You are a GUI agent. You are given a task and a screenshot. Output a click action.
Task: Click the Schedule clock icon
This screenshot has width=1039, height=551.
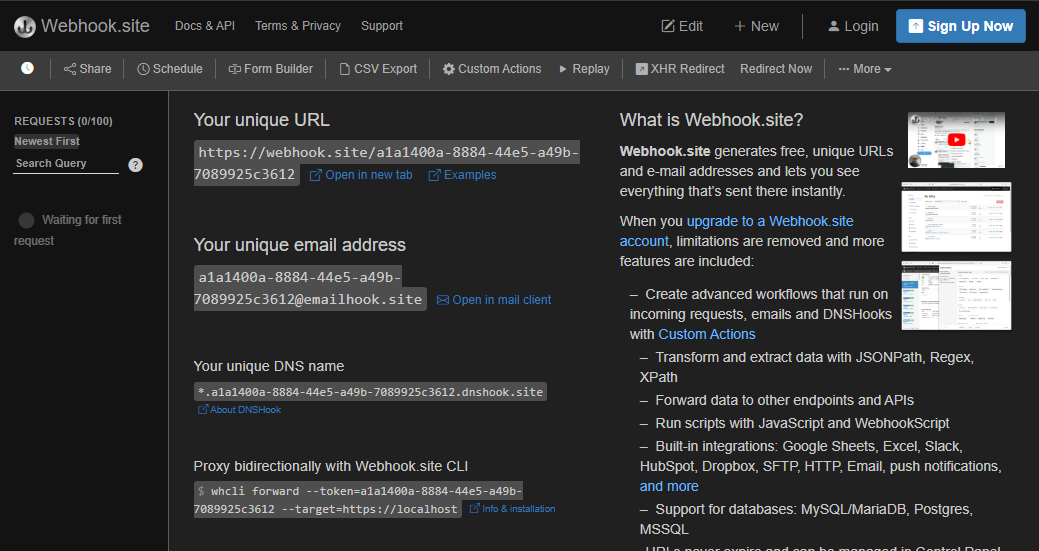[143, 69]
